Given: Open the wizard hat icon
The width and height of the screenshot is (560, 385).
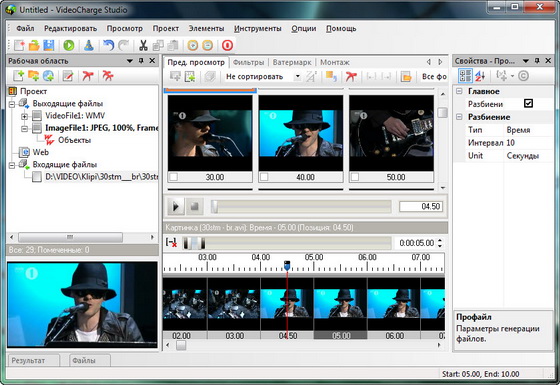Looking at the screenshot, I should [89, 45].
